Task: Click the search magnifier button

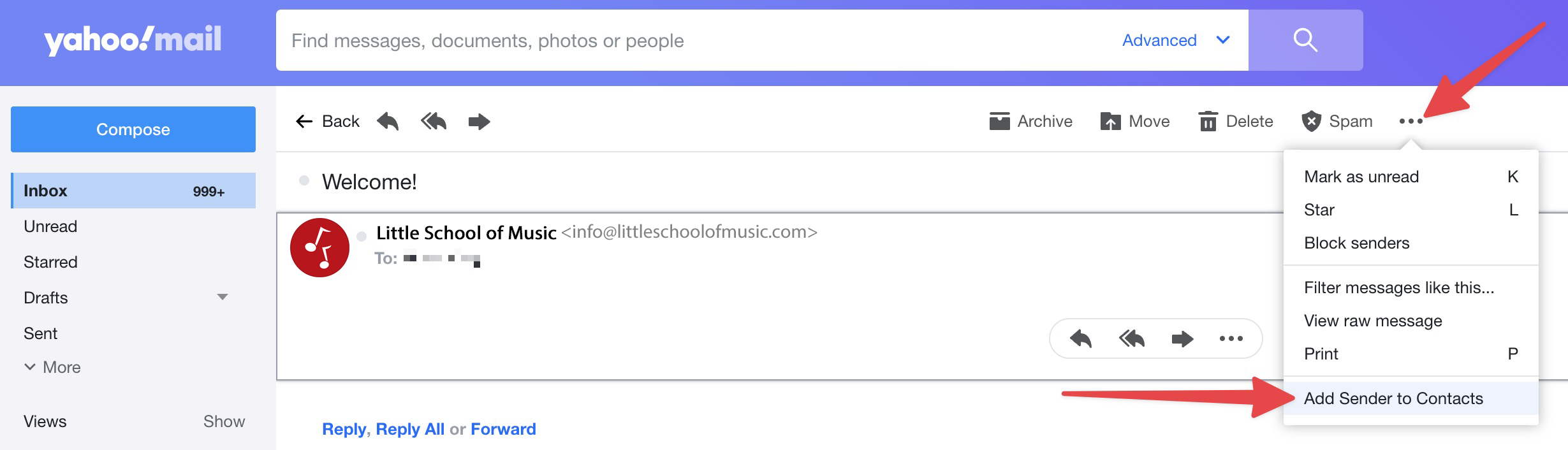Action: click(x=1305, y=40)
